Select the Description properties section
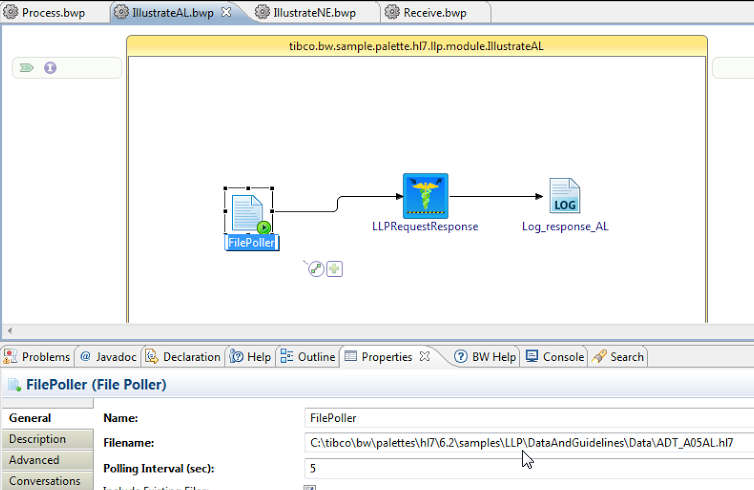 point(47,439)
